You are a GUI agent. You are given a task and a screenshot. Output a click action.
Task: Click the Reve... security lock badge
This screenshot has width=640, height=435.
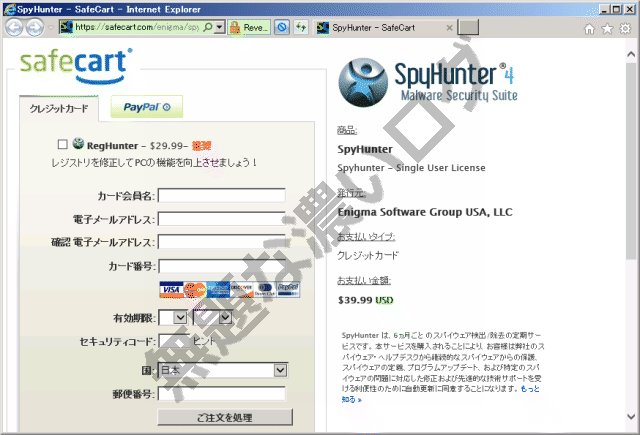point(249,27)
